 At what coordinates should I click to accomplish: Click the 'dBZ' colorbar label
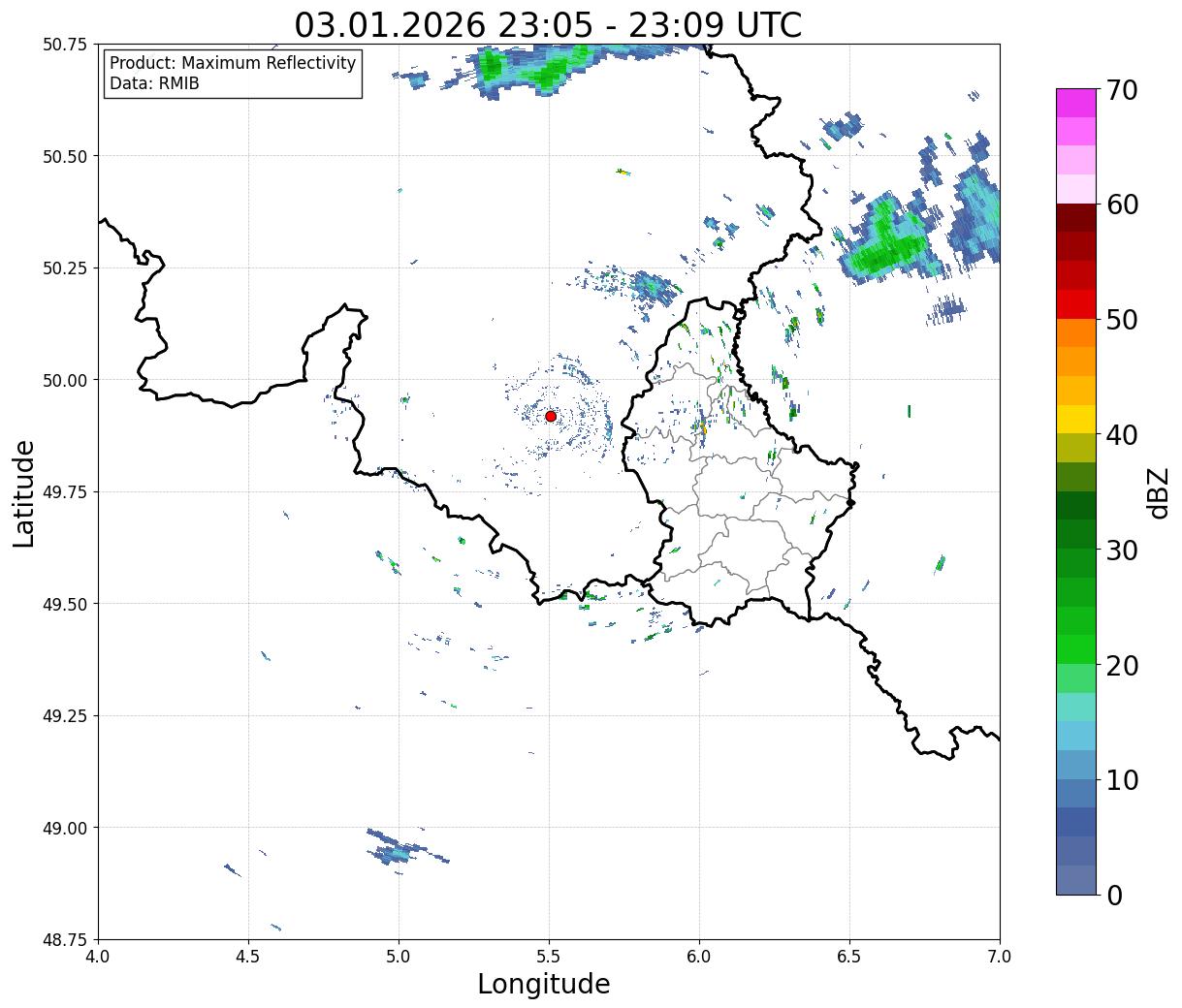(x=1158, y=491)
